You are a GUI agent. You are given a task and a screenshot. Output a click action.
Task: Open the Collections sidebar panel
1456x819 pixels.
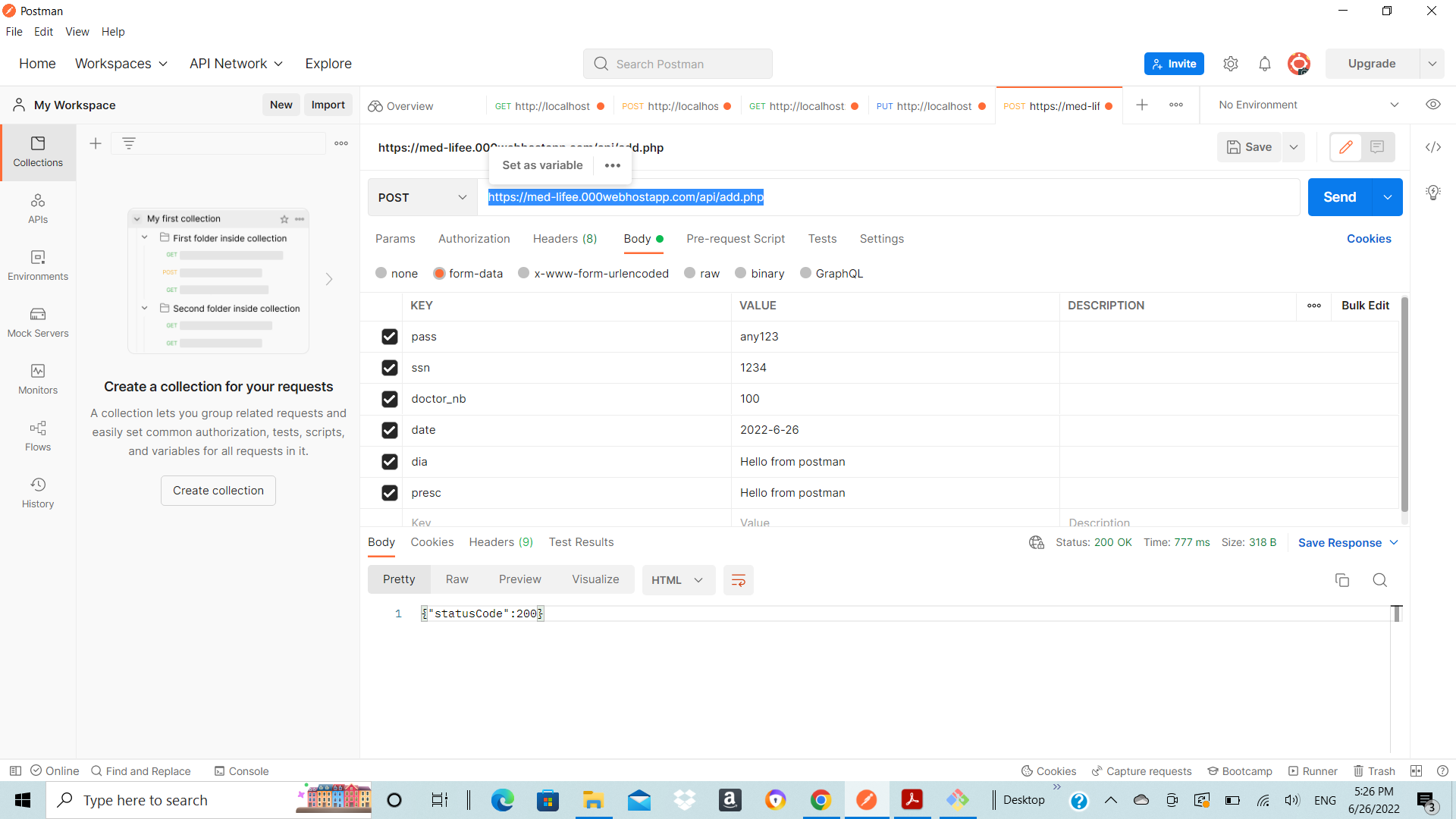38,152
